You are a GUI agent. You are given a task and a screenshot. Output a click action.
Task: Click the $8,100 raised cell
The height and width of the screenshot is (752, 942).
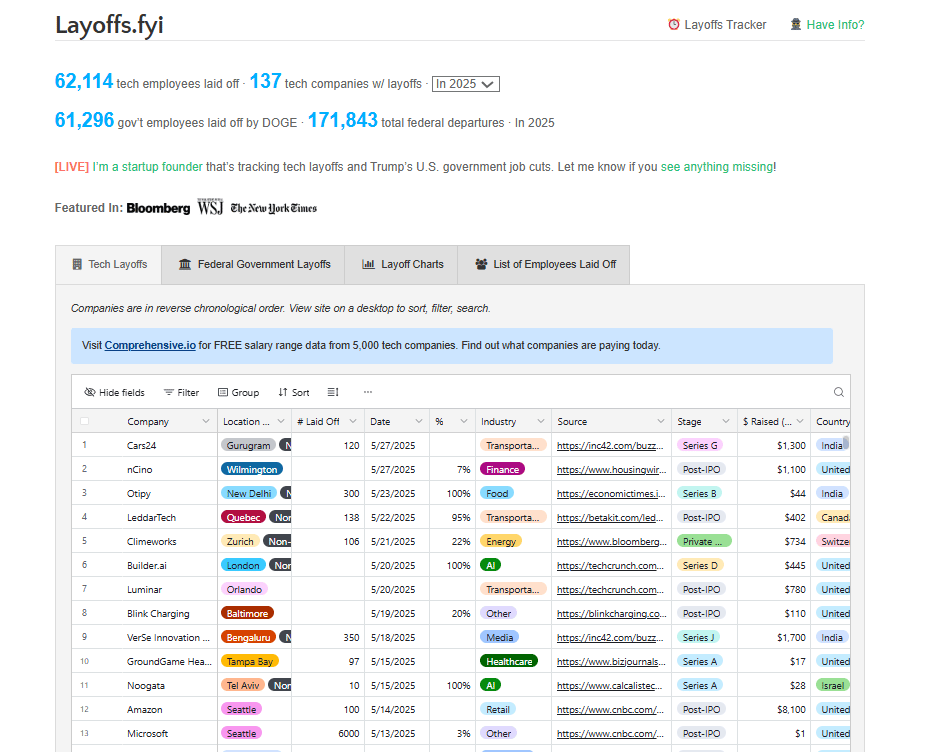[x=774, y=709]
